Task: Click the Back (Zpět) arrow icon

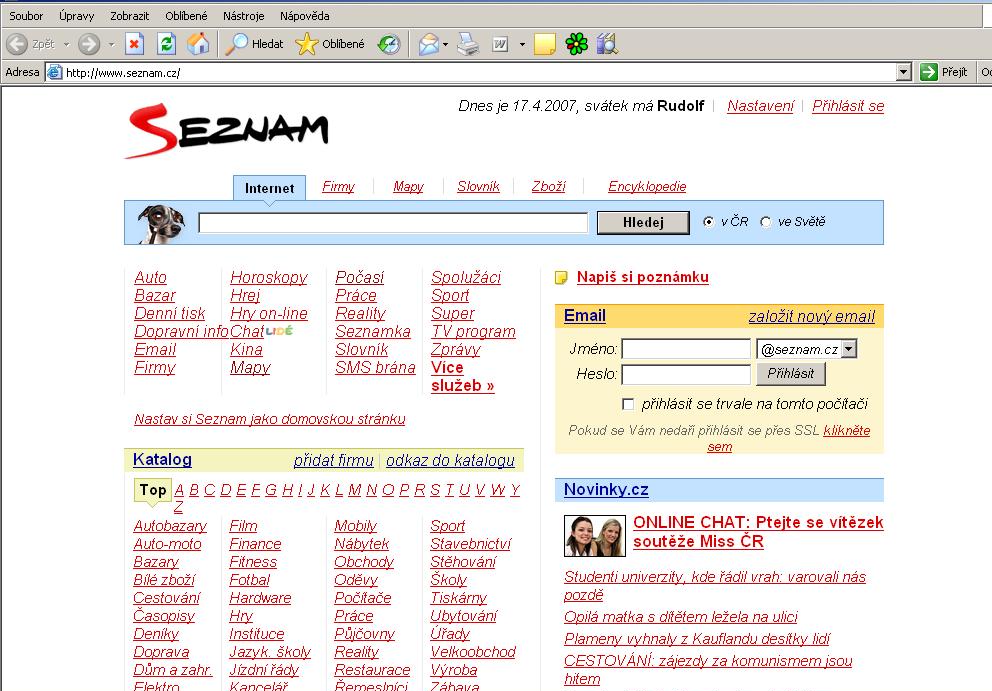Action: click(x=17, y=44)
